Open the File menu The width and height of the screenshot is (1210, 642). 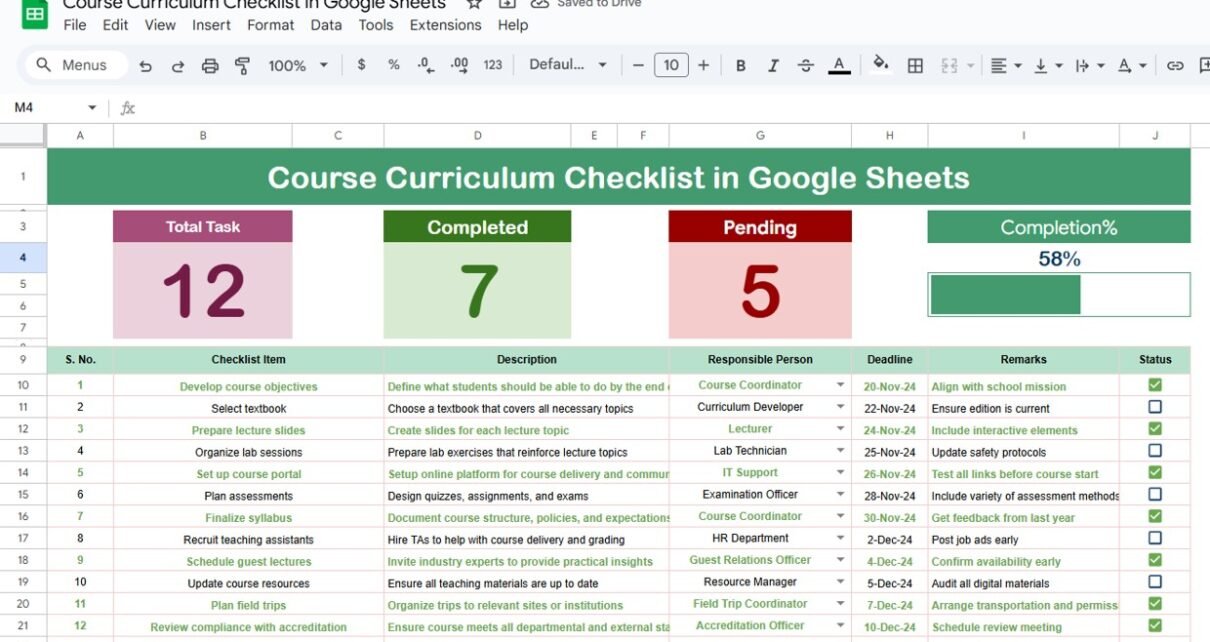point(75,25)
